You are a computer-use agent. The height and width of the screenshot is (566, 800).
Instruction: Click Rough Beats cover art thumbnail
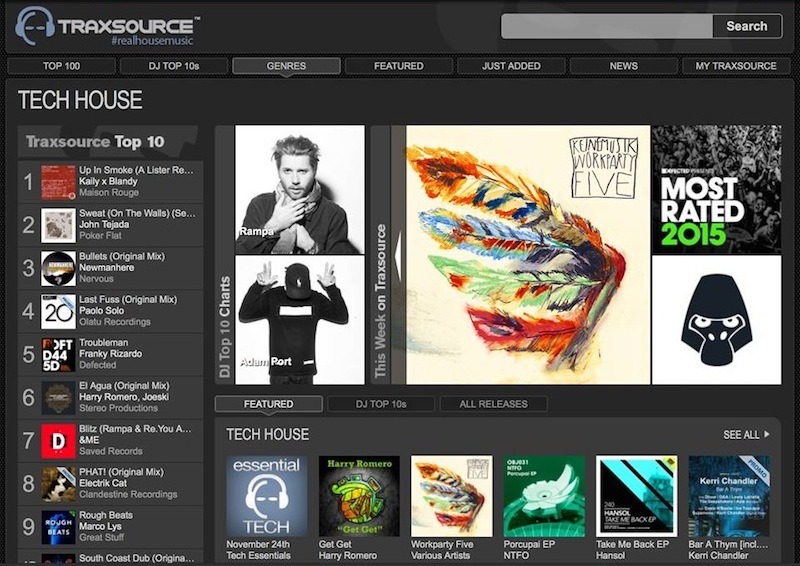coord(58,527)
